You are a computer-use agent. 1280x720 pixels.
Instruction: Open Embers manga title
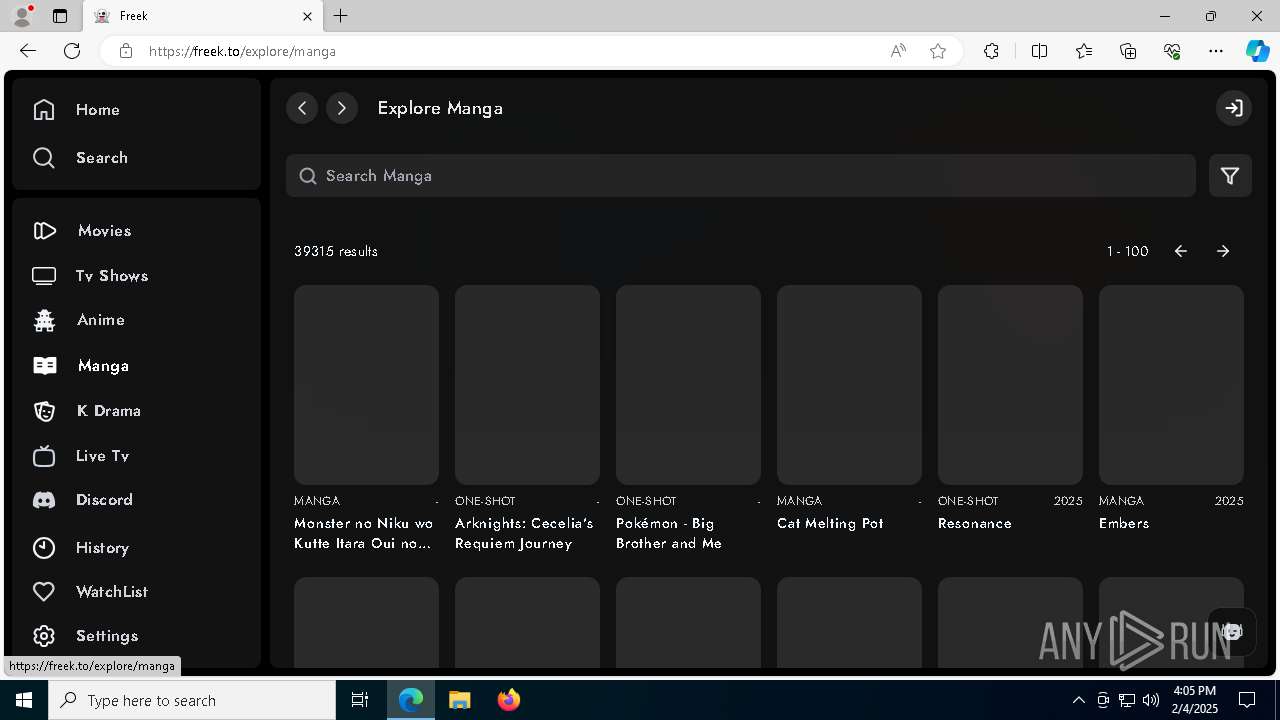coord(1124,523)
